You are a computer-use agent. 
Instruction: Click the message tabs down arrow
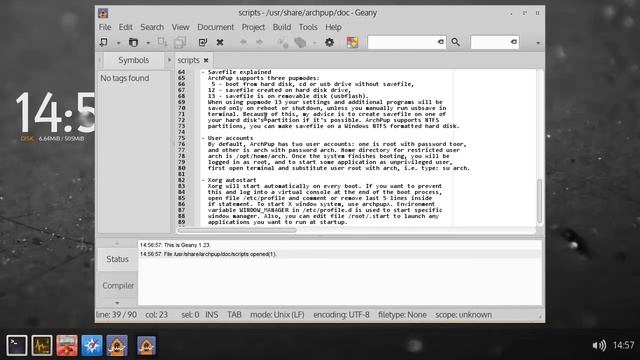tap(117, 303)
